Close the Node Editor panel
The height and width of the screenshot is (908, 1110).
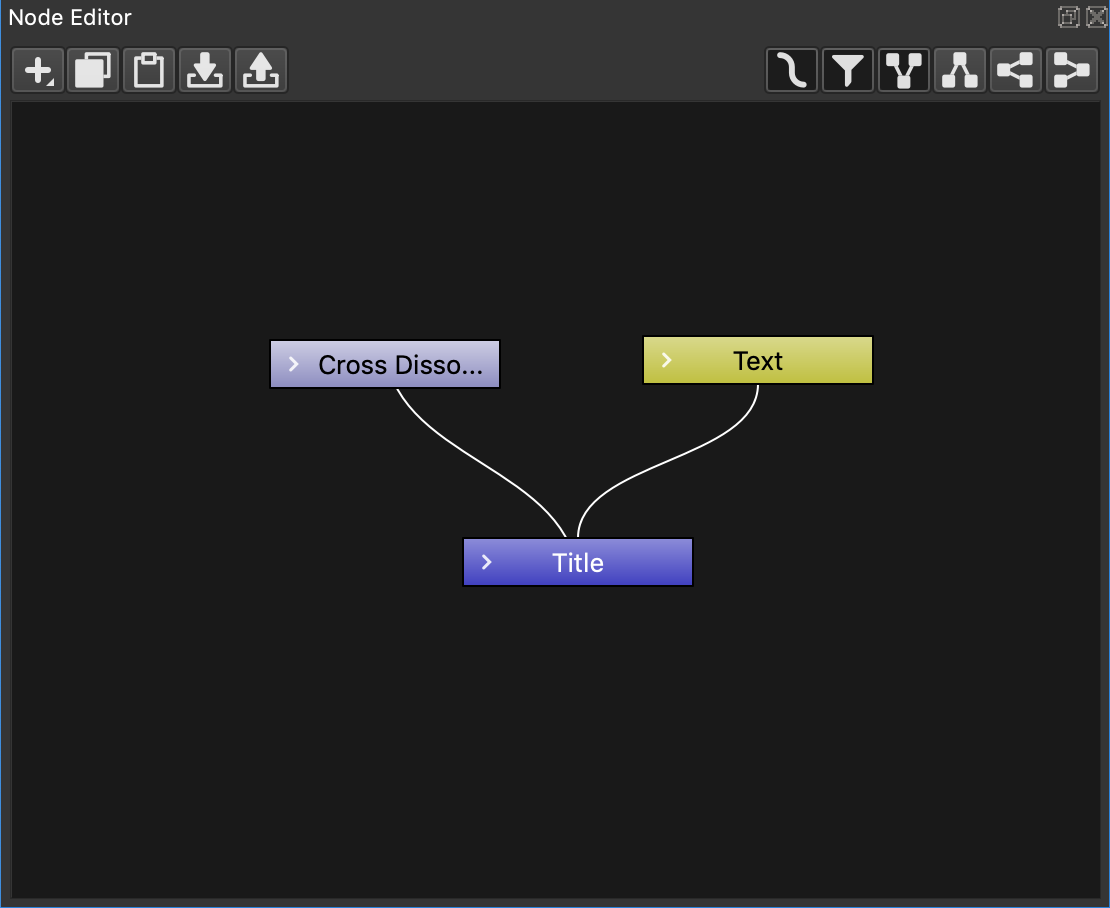(1096, 17)
